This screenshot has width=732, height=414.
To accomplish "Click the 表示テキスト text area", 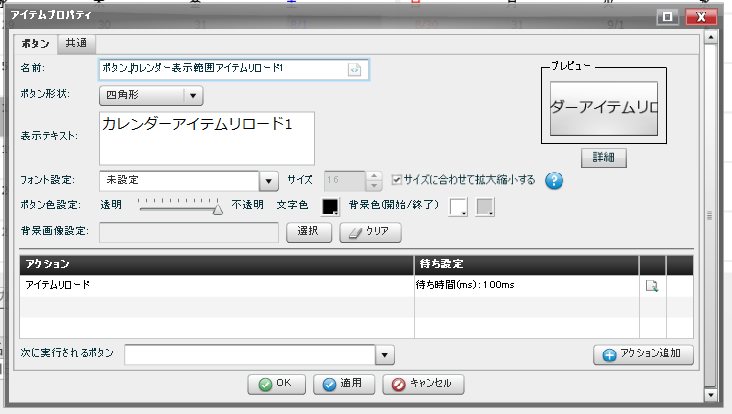I will tap(207, 138).
